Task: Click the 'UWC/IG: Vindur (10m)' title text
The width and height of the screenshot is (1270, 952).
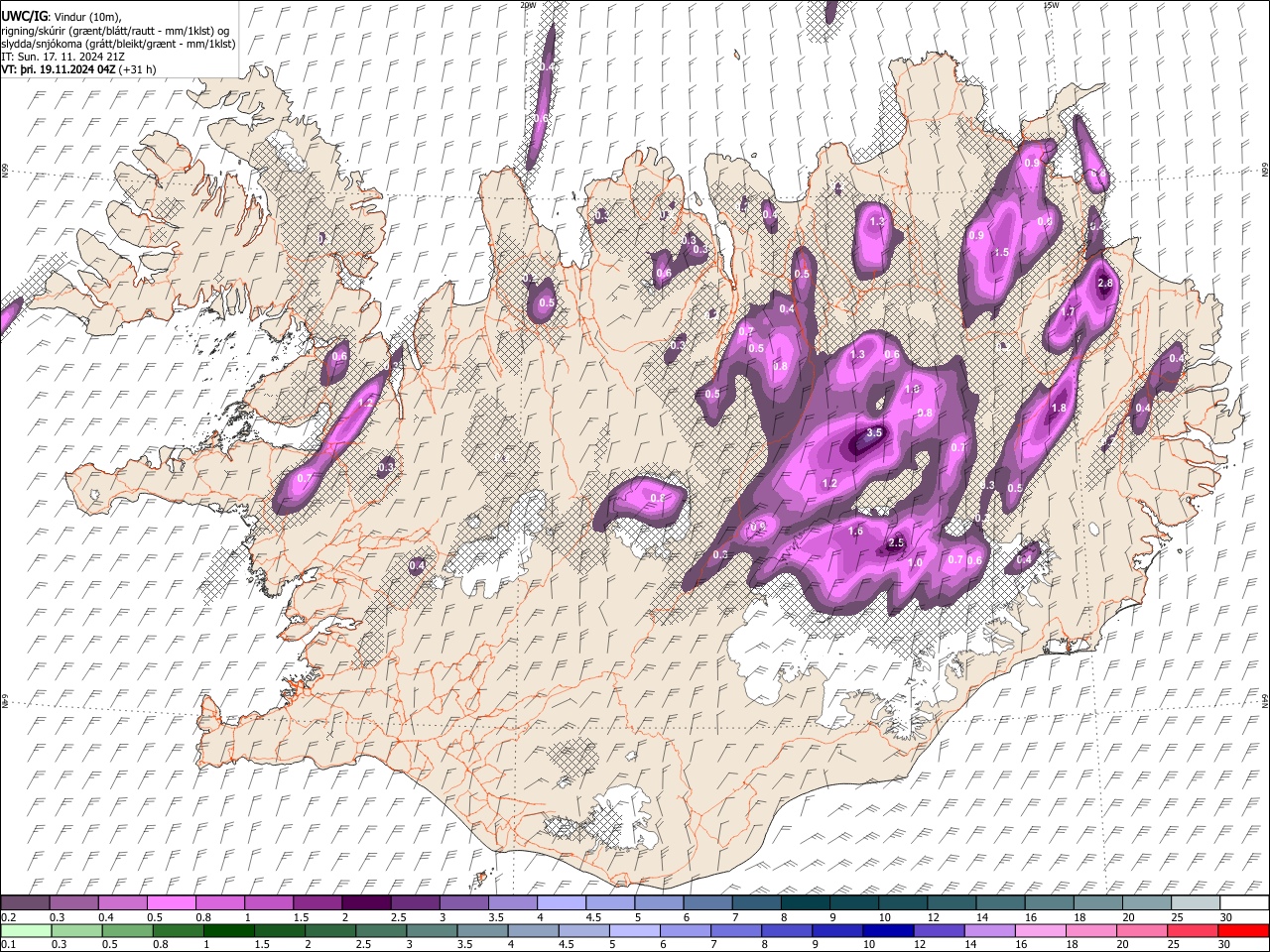Action: click(61, 17)
